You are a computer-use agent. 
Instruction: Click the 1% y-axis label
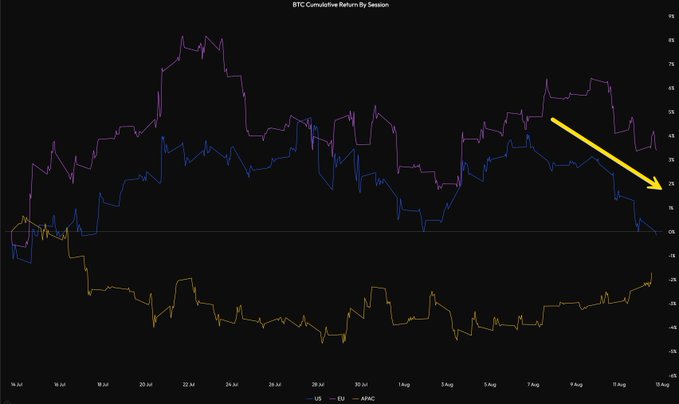click(x=671, y=208)
